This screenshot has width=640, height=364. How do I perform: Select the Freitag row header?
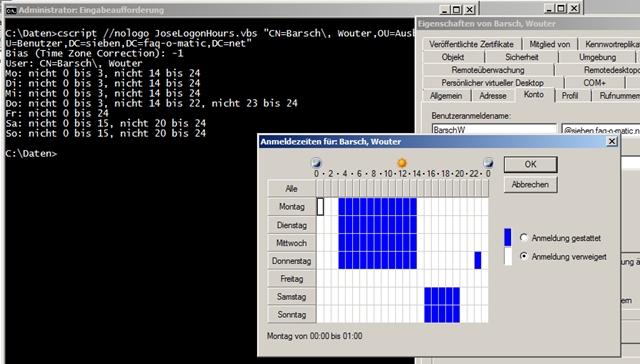click(291, 279)
